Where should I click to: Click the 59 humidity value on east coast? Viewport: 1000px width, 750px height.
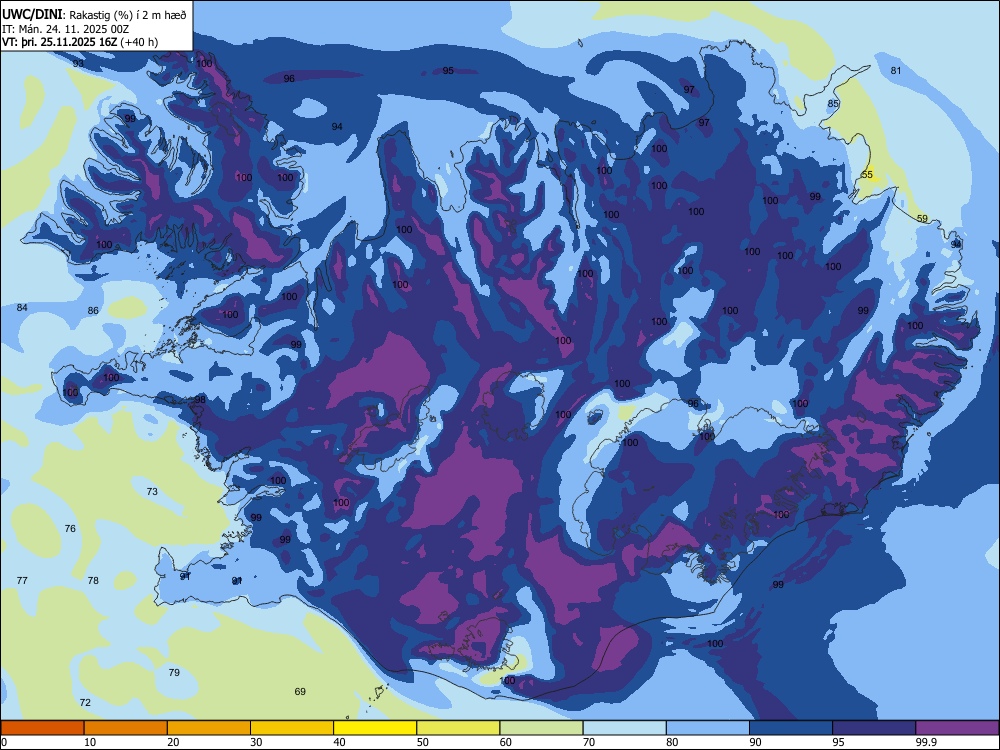(922, 218)
